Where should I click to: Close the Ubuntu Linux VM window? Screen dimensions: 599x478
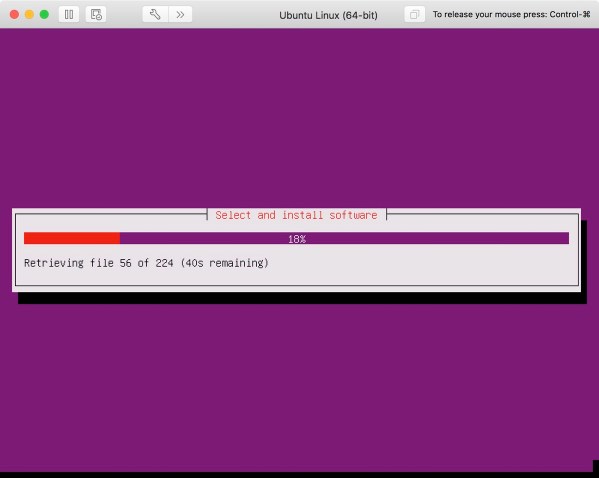(15, 15)
